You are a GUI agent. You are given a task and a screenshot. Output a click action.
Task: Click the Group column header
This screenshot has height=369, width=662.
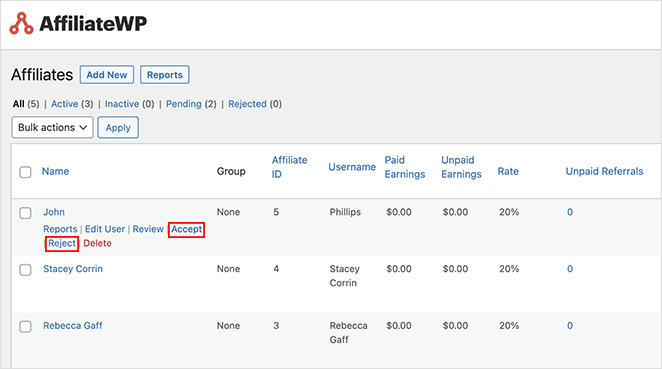231,171
